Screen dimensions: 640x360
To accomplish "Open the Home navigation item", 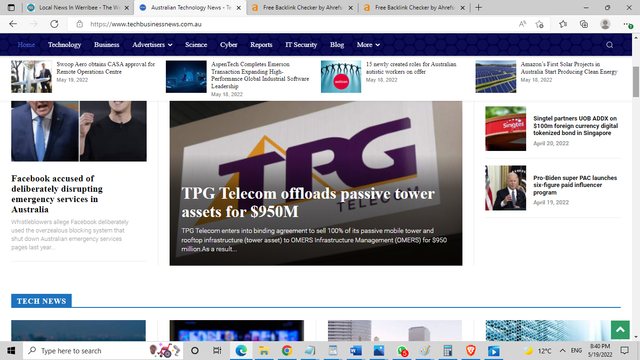I will click(x=26, y=45).
